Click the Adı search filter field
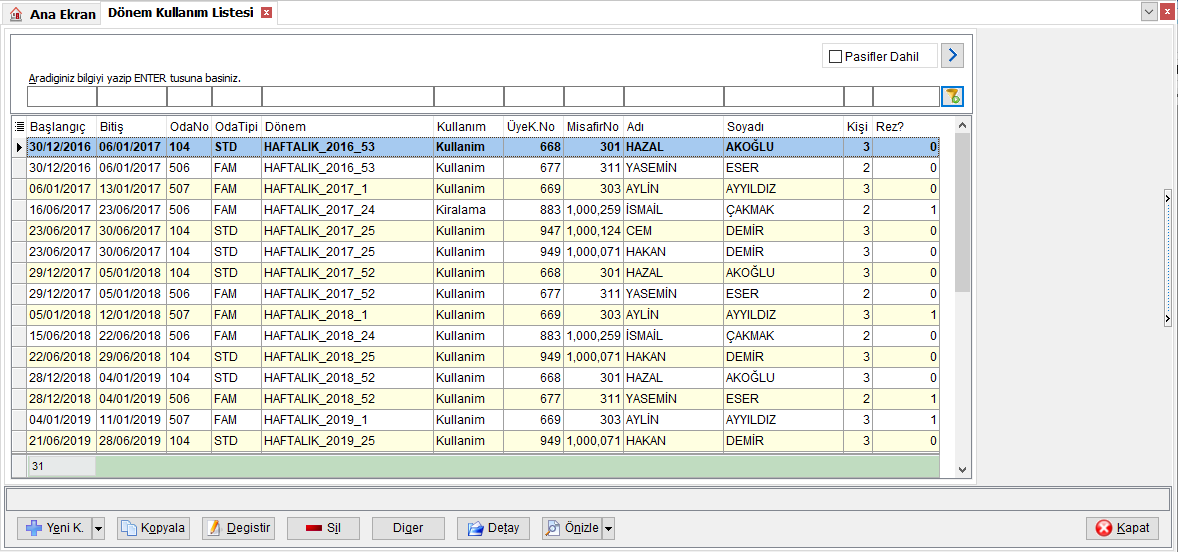 tap(674, 97)
